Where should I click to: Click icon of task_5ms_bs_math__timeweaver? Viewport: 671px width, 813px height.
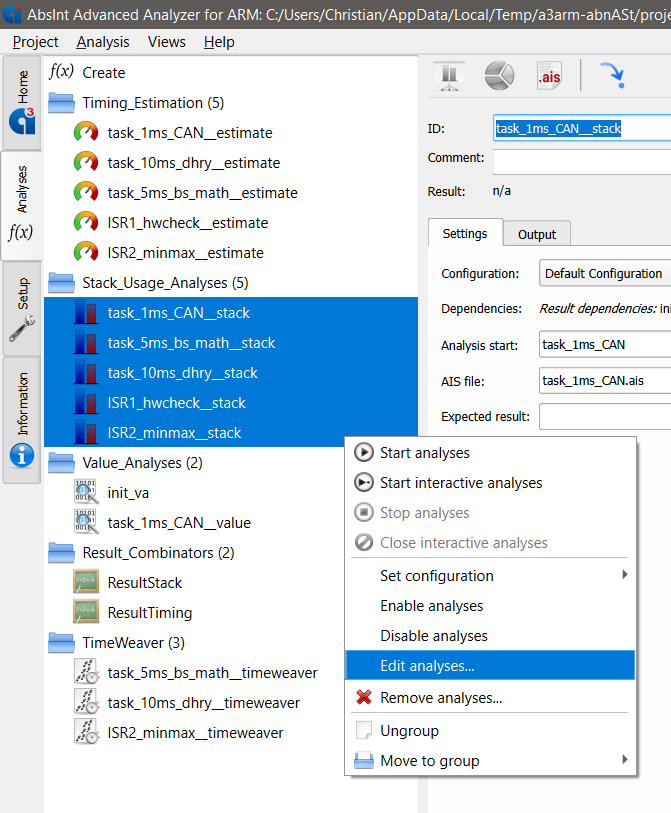(x=86, y=672)
